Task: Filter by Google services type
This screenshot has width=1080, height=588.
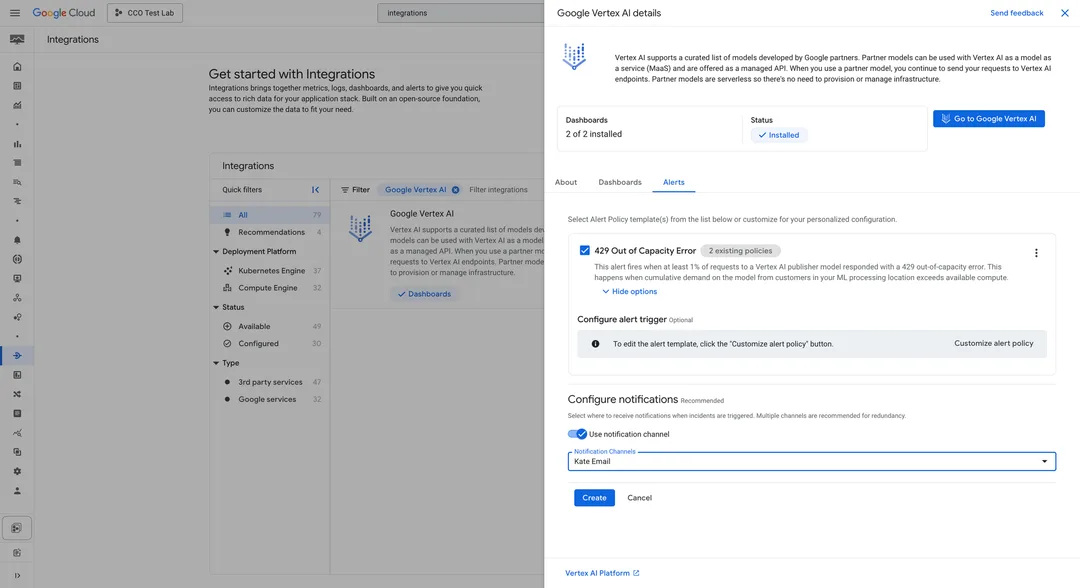Action: (270, 400)
